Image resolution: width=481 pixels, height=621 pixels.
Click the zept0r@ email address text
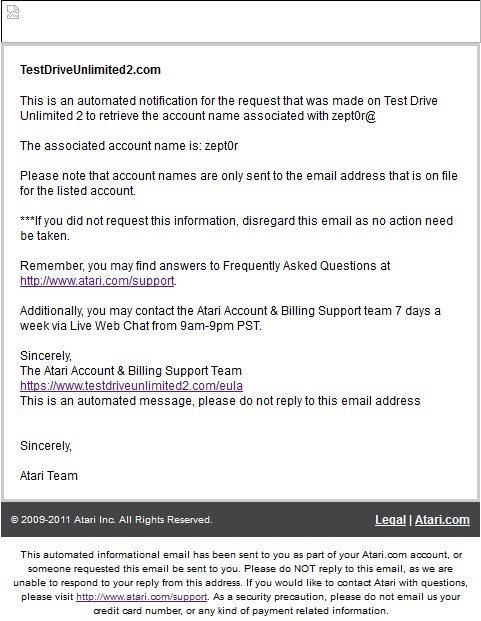point(354,116)
